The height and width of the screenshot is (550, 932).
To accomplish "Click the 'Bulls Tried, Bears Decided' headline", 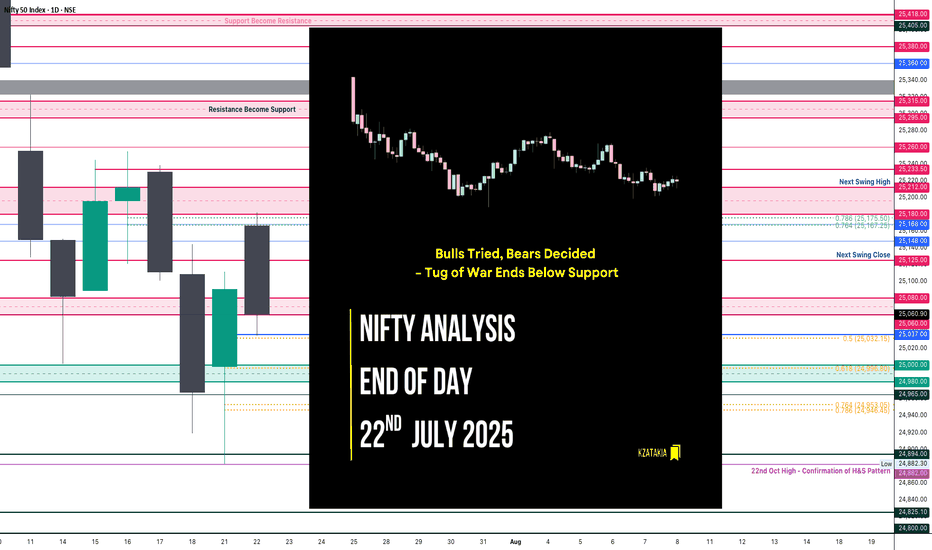I will [x=515, y=254].
